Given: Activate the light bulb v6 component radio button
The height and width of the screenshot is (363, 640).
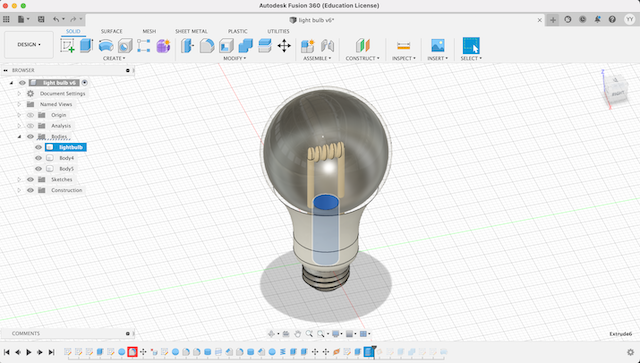Looking at the screenshot, I should coord(84,82).
